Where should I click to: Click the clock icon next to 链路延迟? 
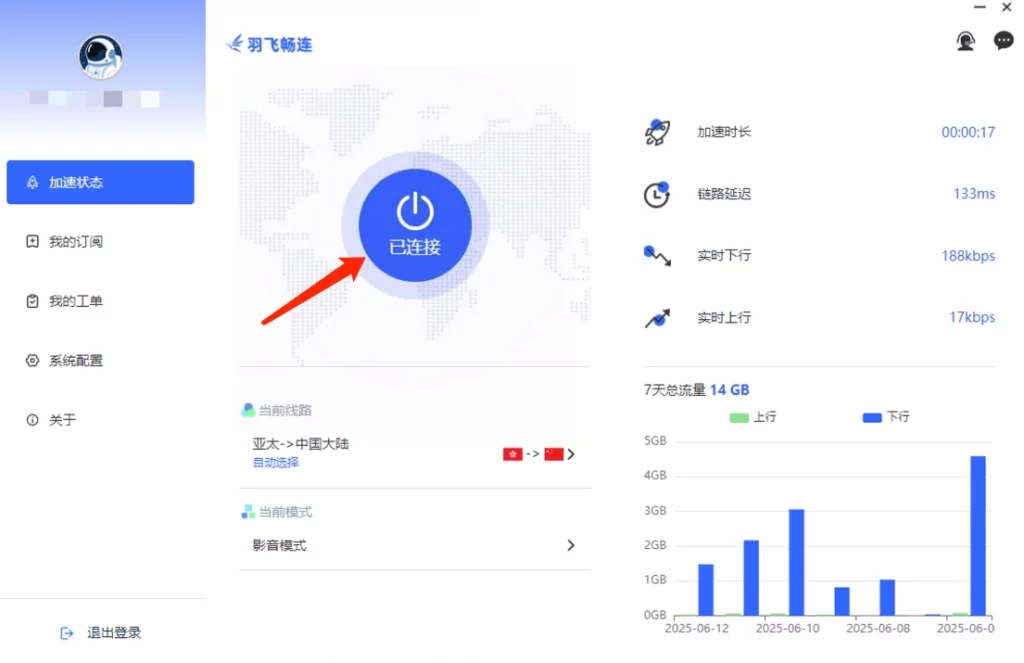[x=656, y=193]
